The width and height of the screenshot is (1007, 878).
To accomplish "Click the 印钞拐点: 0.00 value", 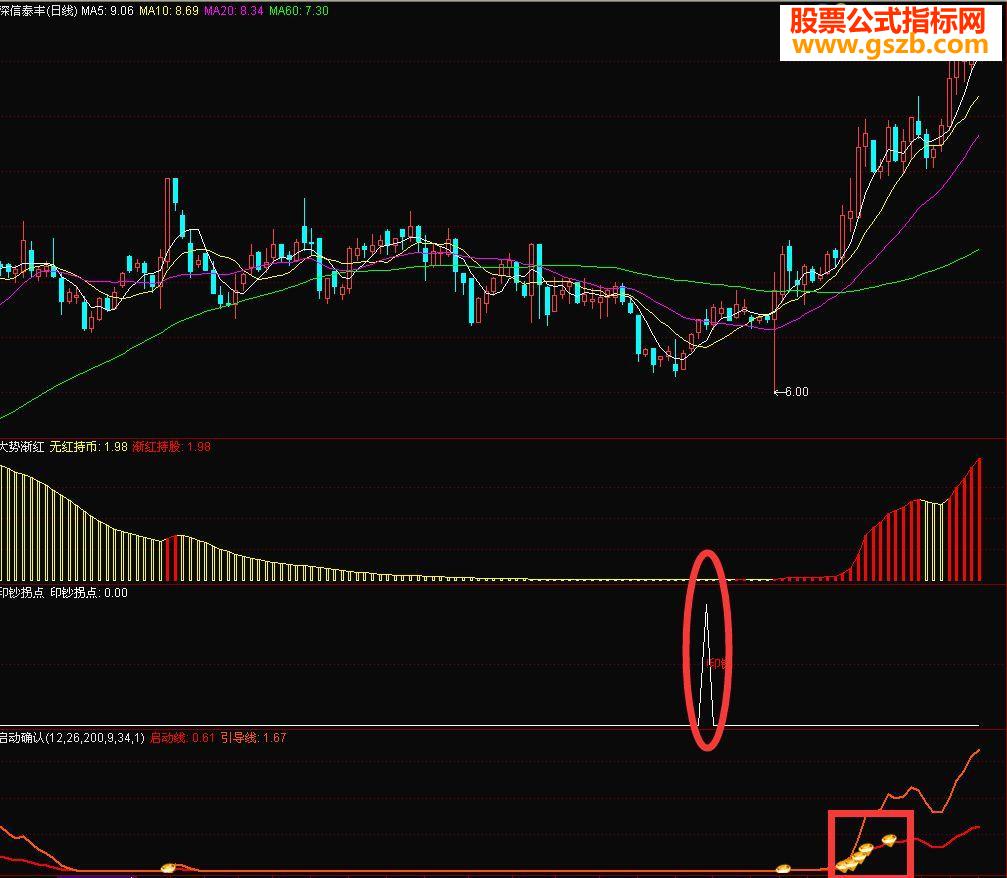I will [89, 593].
